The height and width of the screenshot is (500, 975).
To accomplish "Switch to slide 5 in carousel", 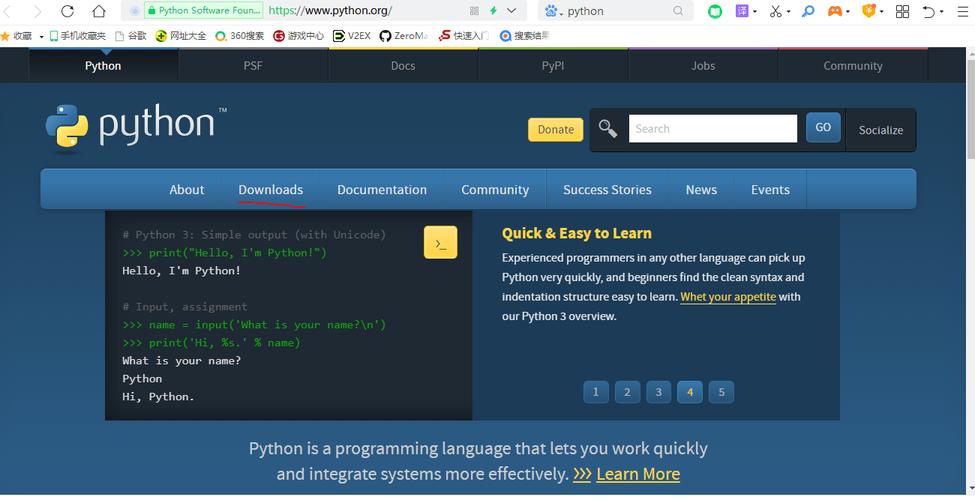I will 721,392.
